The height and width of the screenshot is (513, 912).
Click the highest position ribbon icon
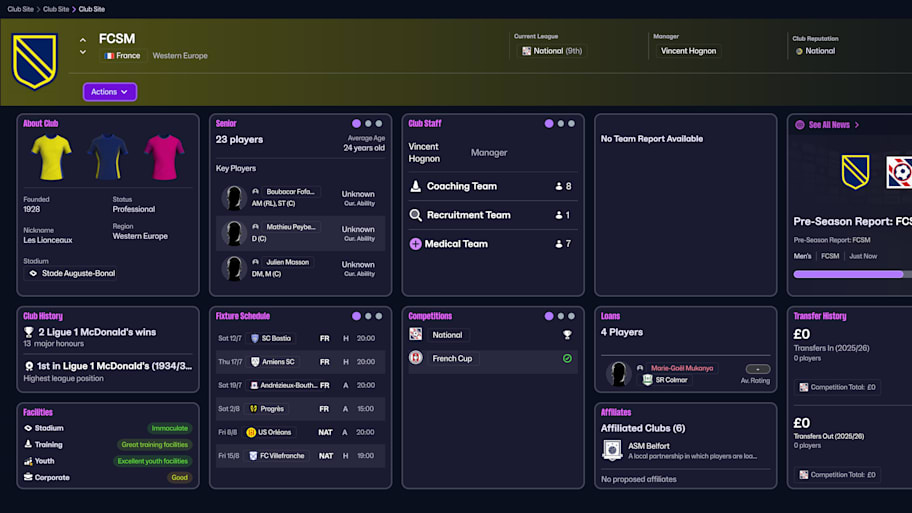tap(28, 366)
